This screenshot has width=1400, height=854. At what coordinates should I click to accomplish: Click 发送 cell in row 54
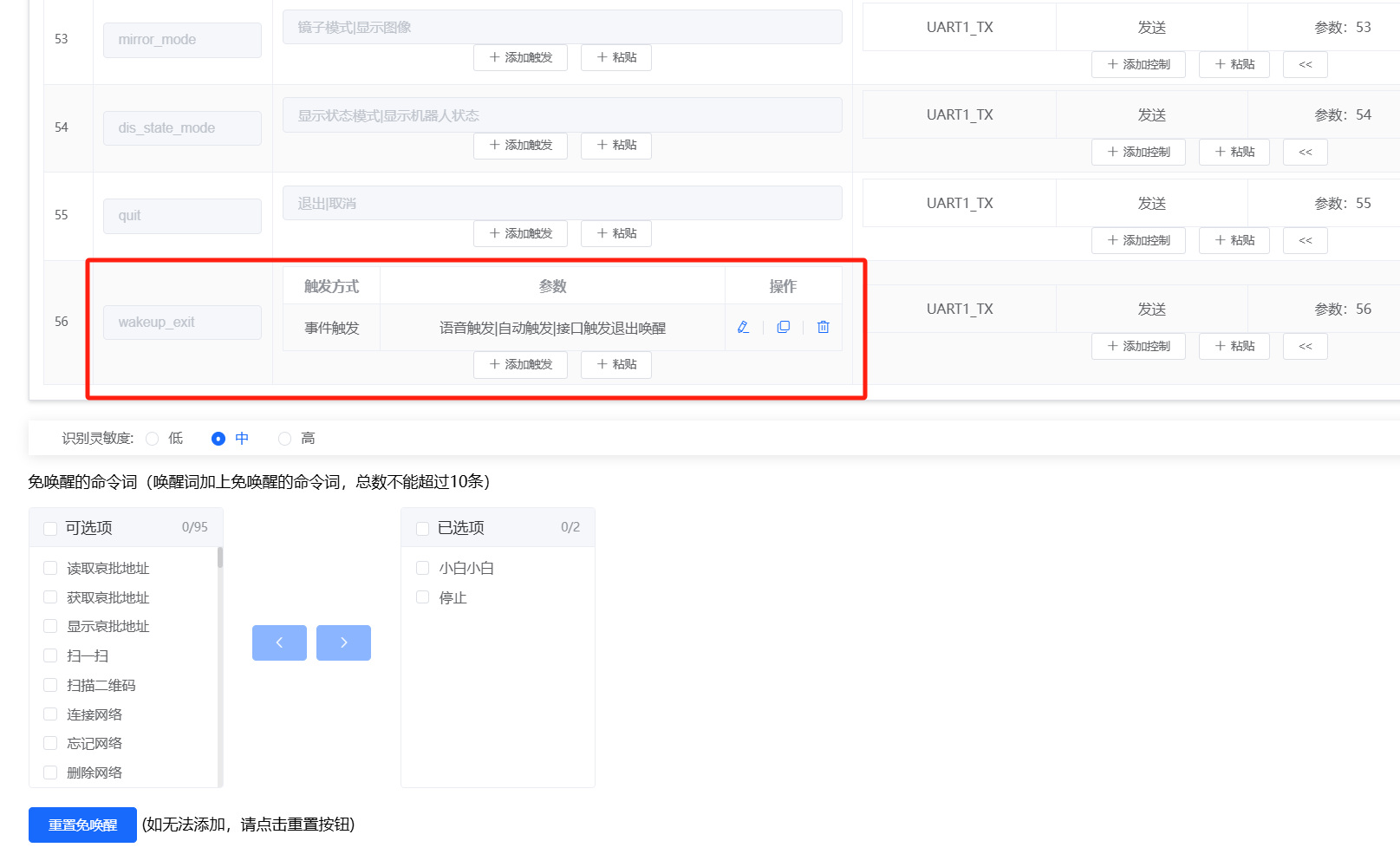(x=1152, y=114)
